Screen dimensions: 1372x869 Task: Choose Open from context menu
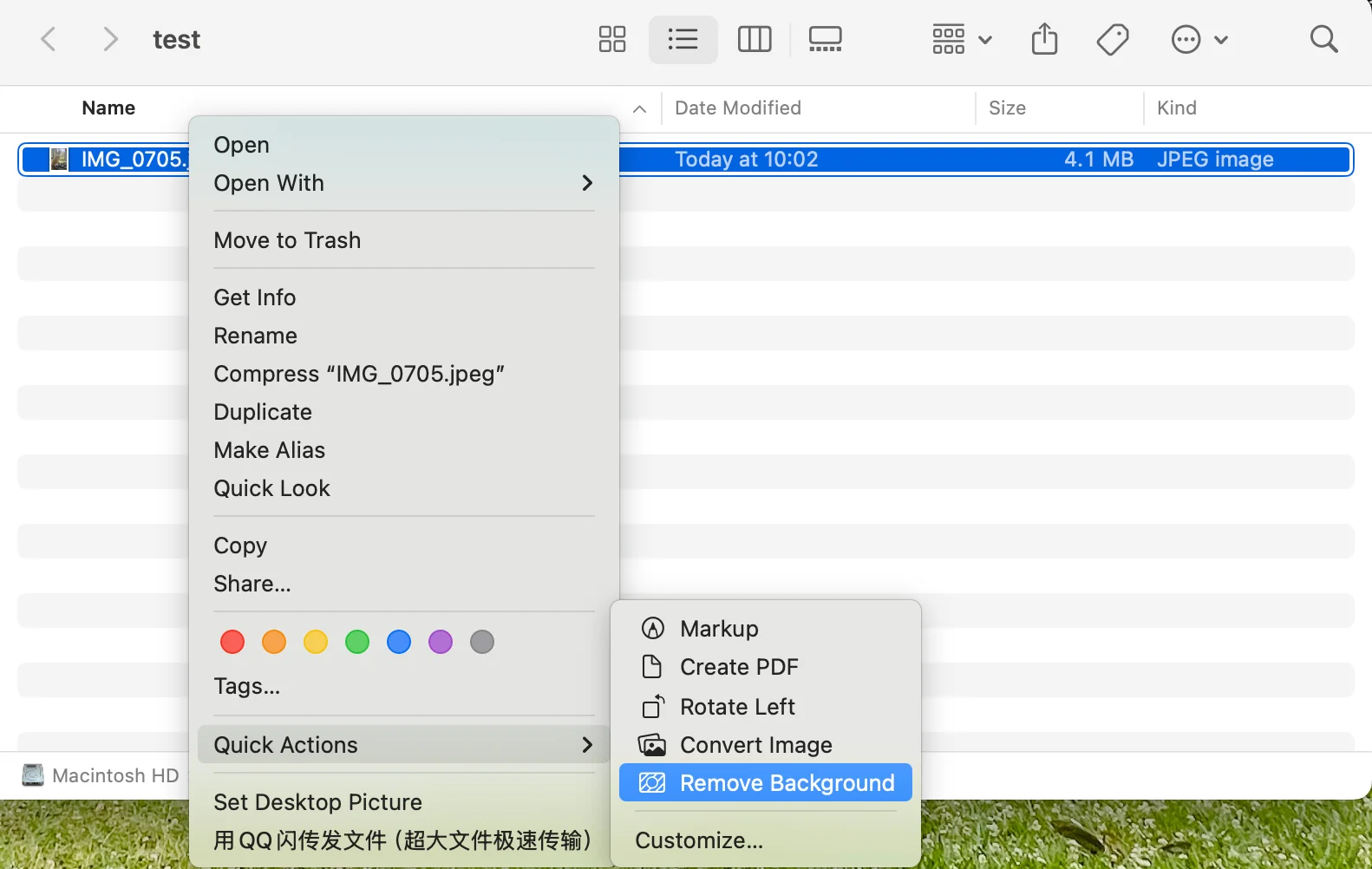pos(404,145)
